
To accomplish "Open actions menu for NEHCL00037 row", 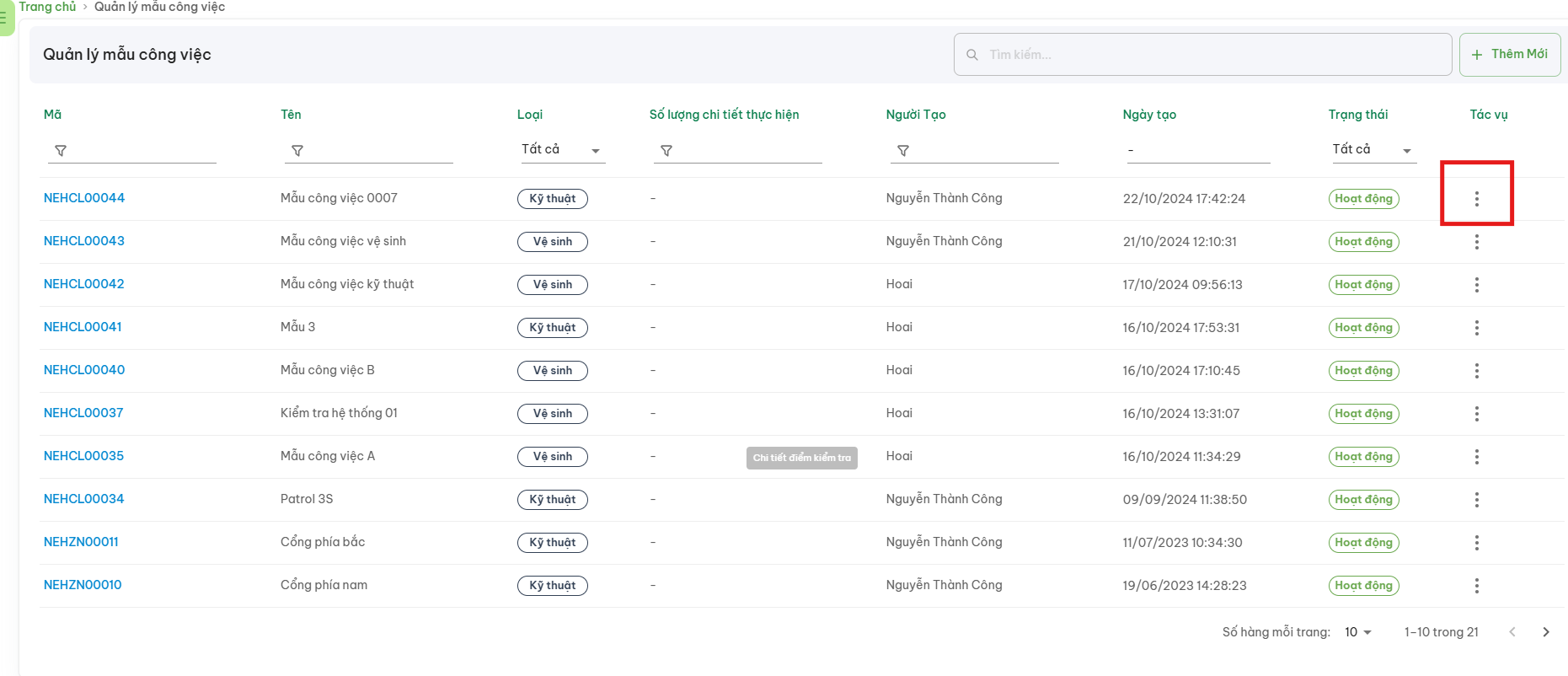I will (x=1476, y=414).
